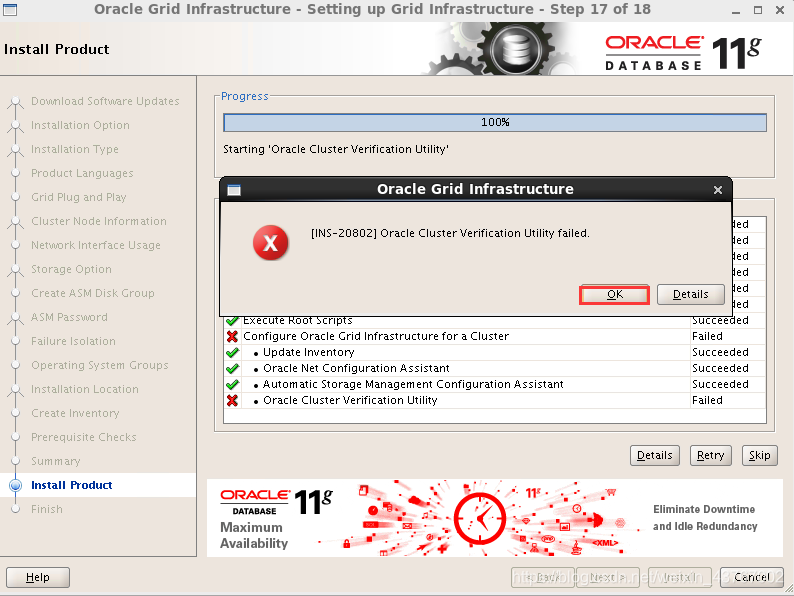Click Finish step
Viewport: 794px width, 596px height.
(47, 509)
